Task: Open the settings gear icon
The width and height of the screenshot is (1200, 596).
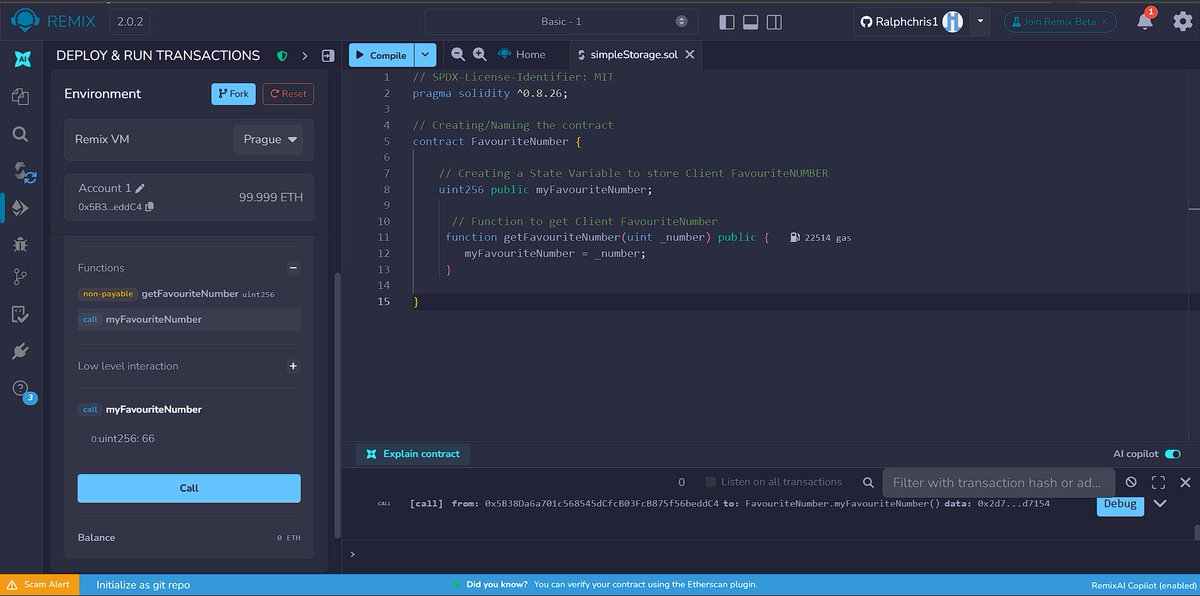Action: click(x=1182, y=21)
